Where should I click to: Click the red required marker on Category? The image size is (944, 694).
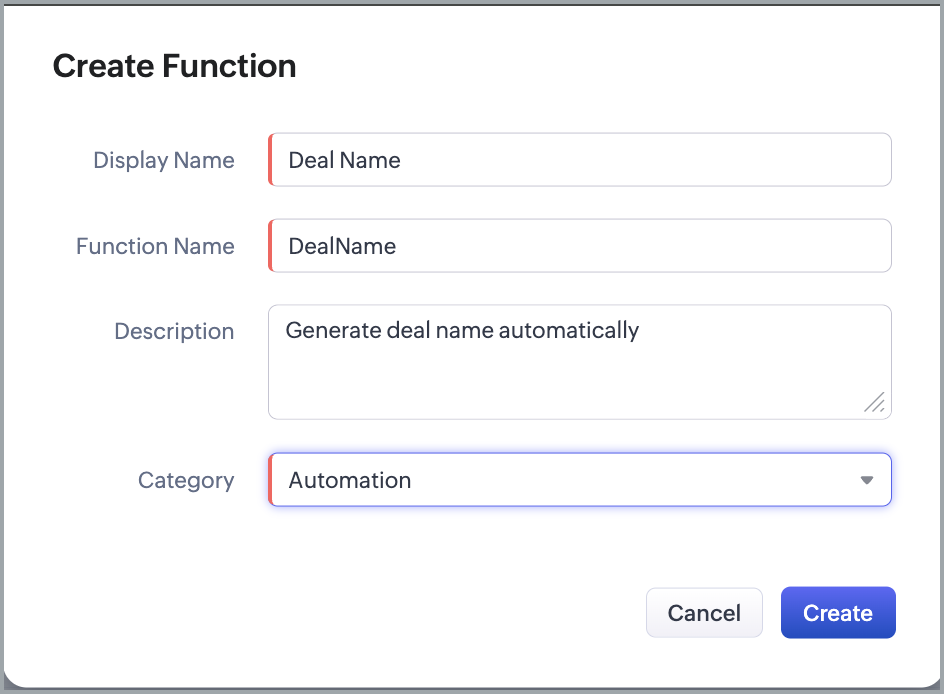[x=270, y=480]
